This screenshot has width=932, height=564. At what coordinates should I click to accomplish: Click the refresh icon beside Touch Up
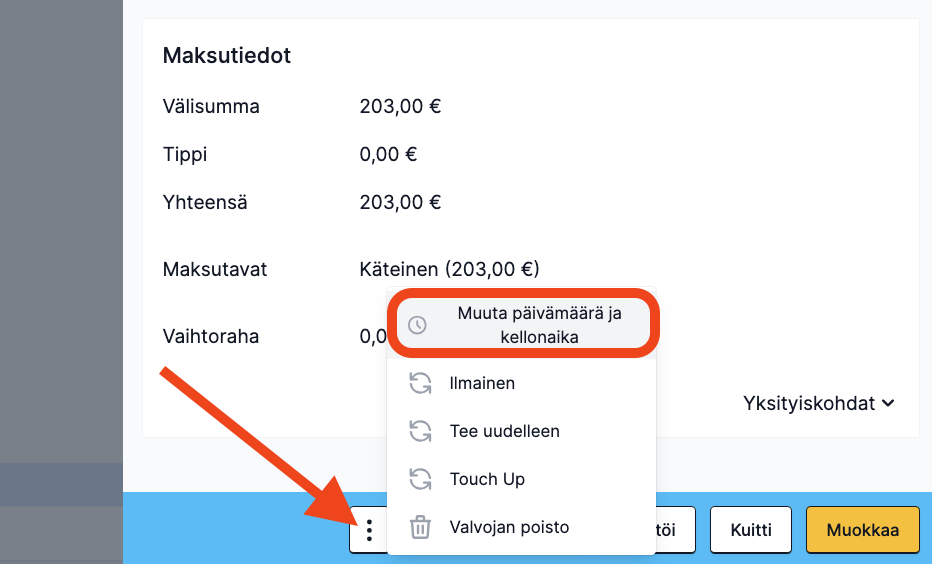420,479
